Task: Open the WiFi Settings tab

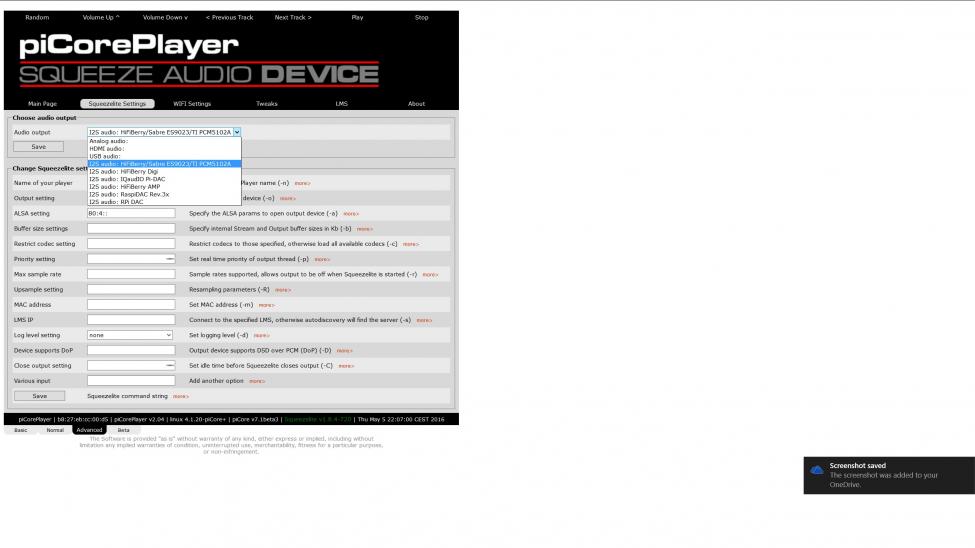Action: (192, 104)
